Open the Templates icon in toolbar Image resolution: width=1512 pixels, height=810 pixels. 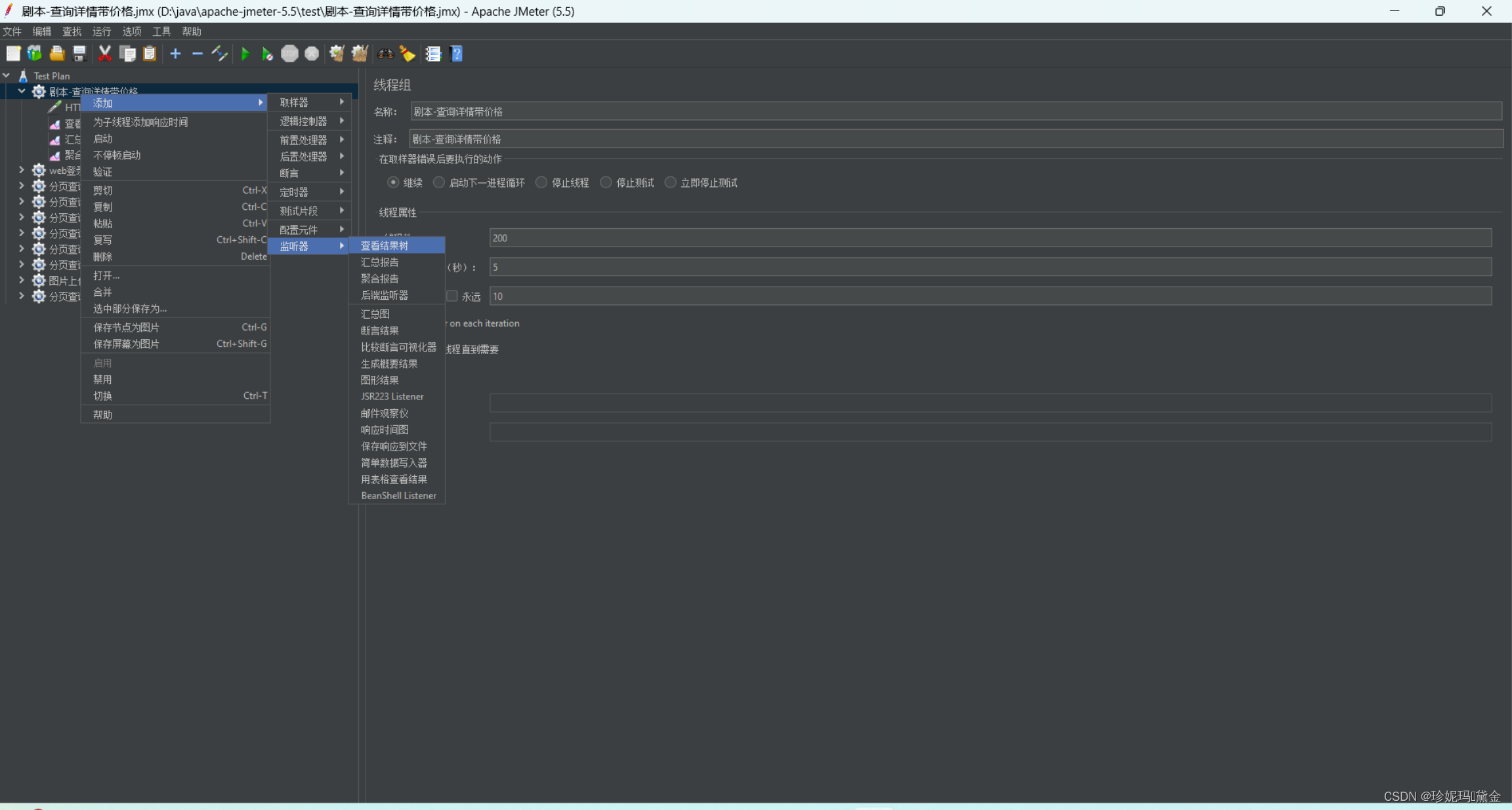35,54
